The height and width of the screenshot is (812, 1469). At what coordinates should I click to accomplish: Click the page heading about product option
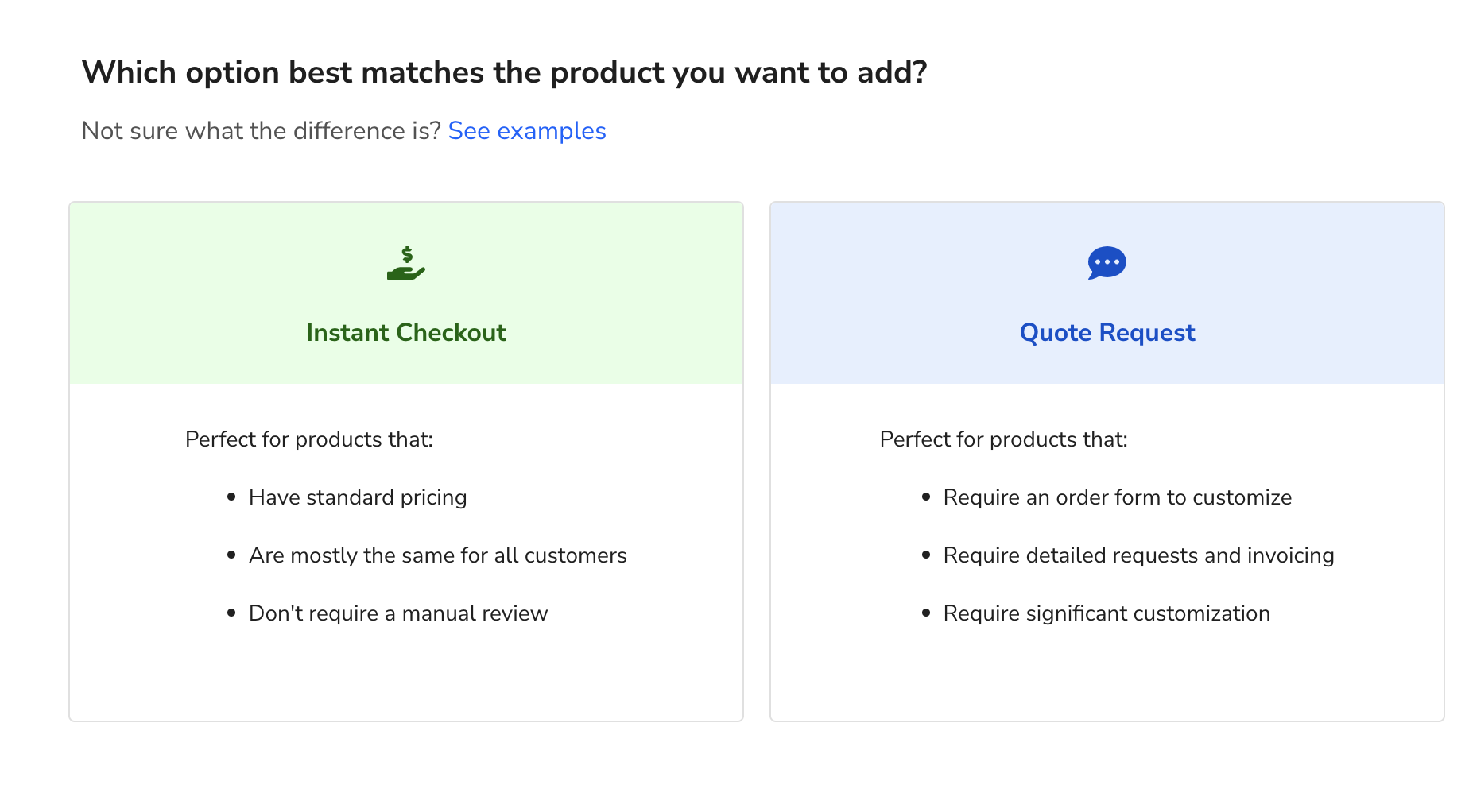[505, 72]
